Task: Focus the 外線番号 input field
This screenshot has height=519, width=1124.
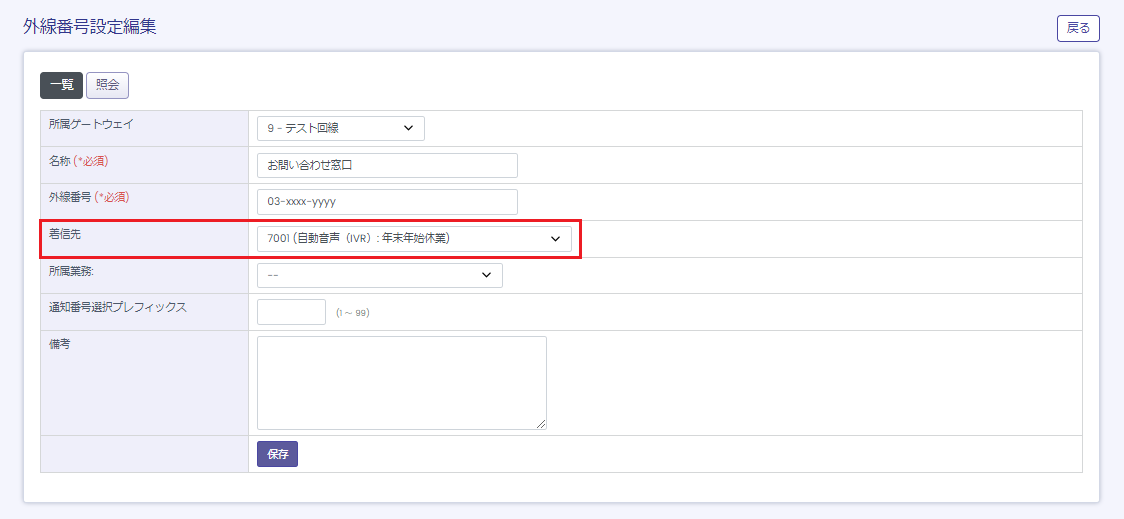Action: (386, 202)
